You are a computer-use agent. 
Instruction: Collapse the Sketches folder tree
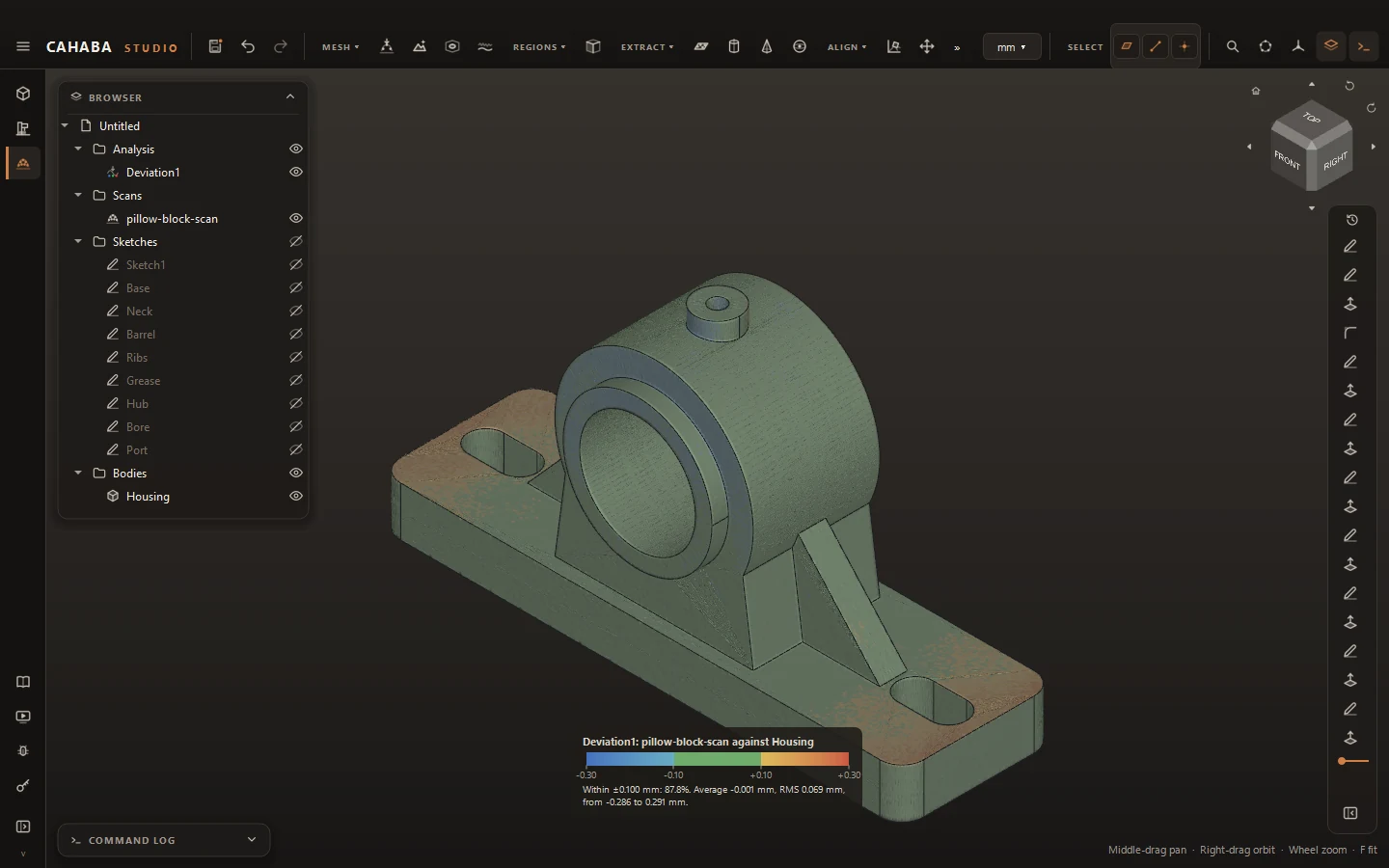pyautogui.click(x=78, y=241)
